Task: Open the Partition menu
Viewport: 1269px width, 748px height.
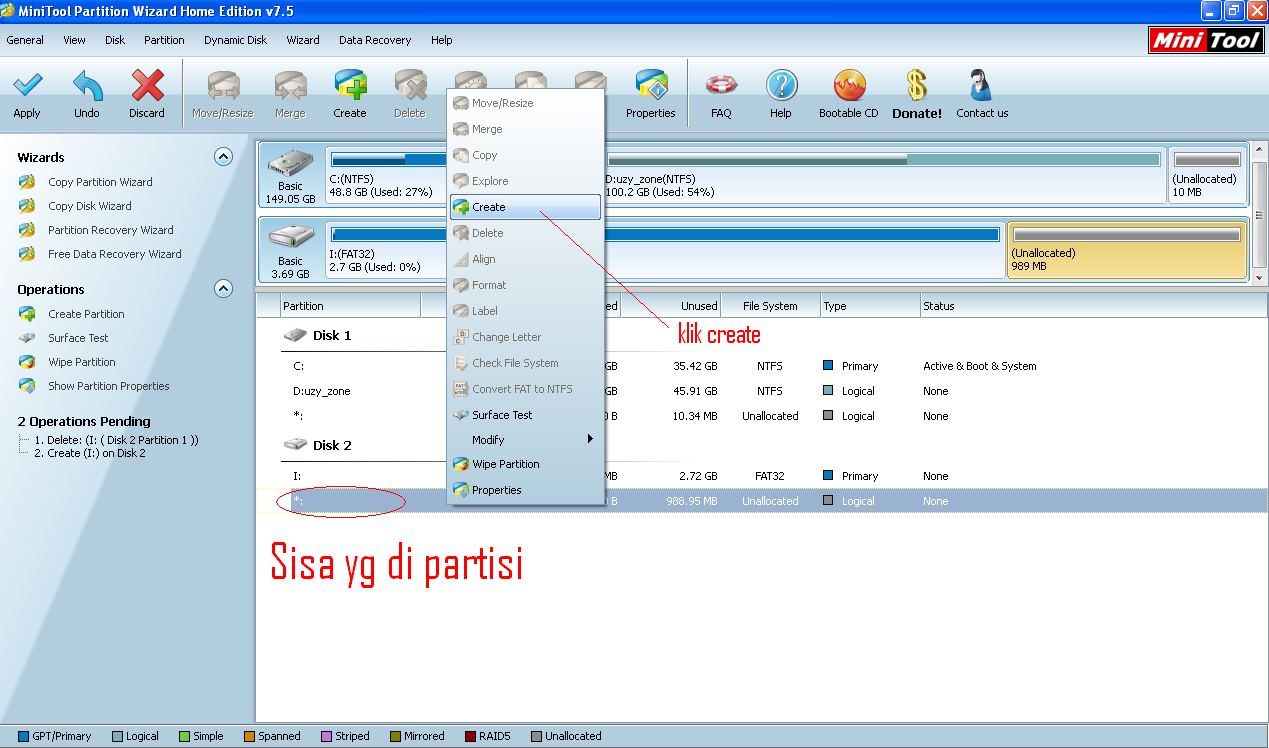Action: pos(164,40)
